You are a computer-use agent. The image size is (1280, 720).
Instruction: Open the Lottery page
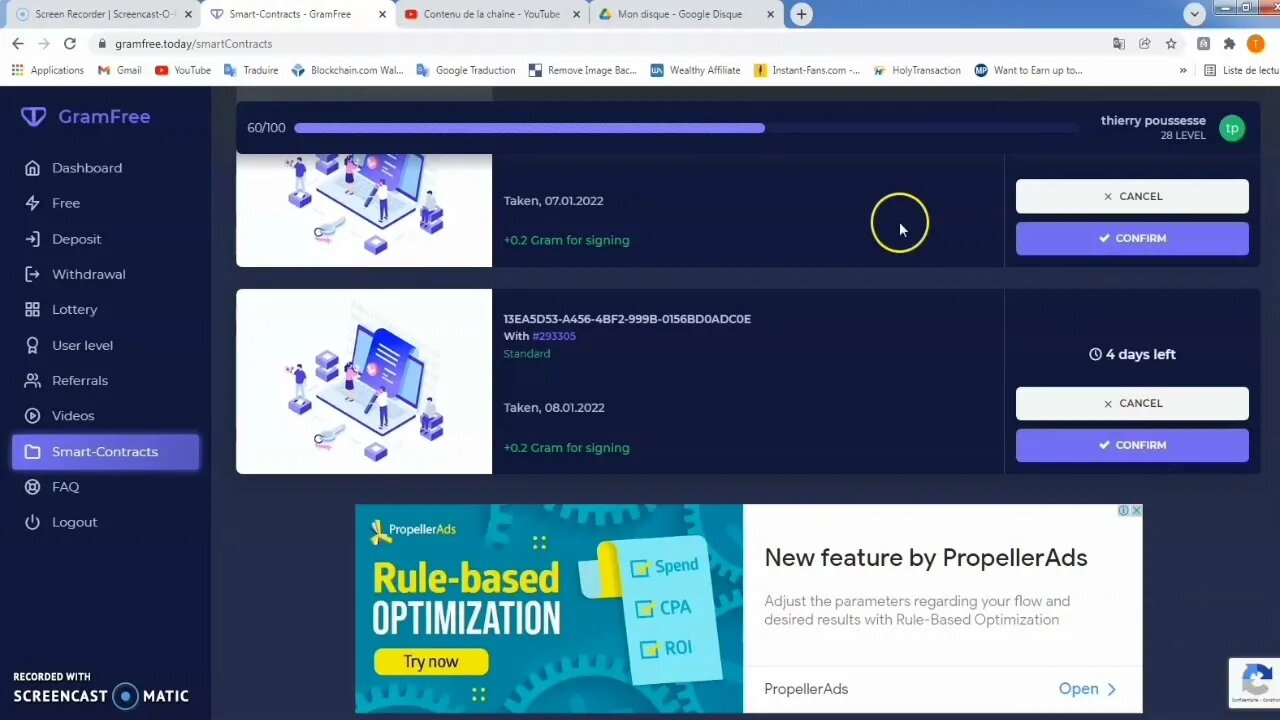click(74, 310)
